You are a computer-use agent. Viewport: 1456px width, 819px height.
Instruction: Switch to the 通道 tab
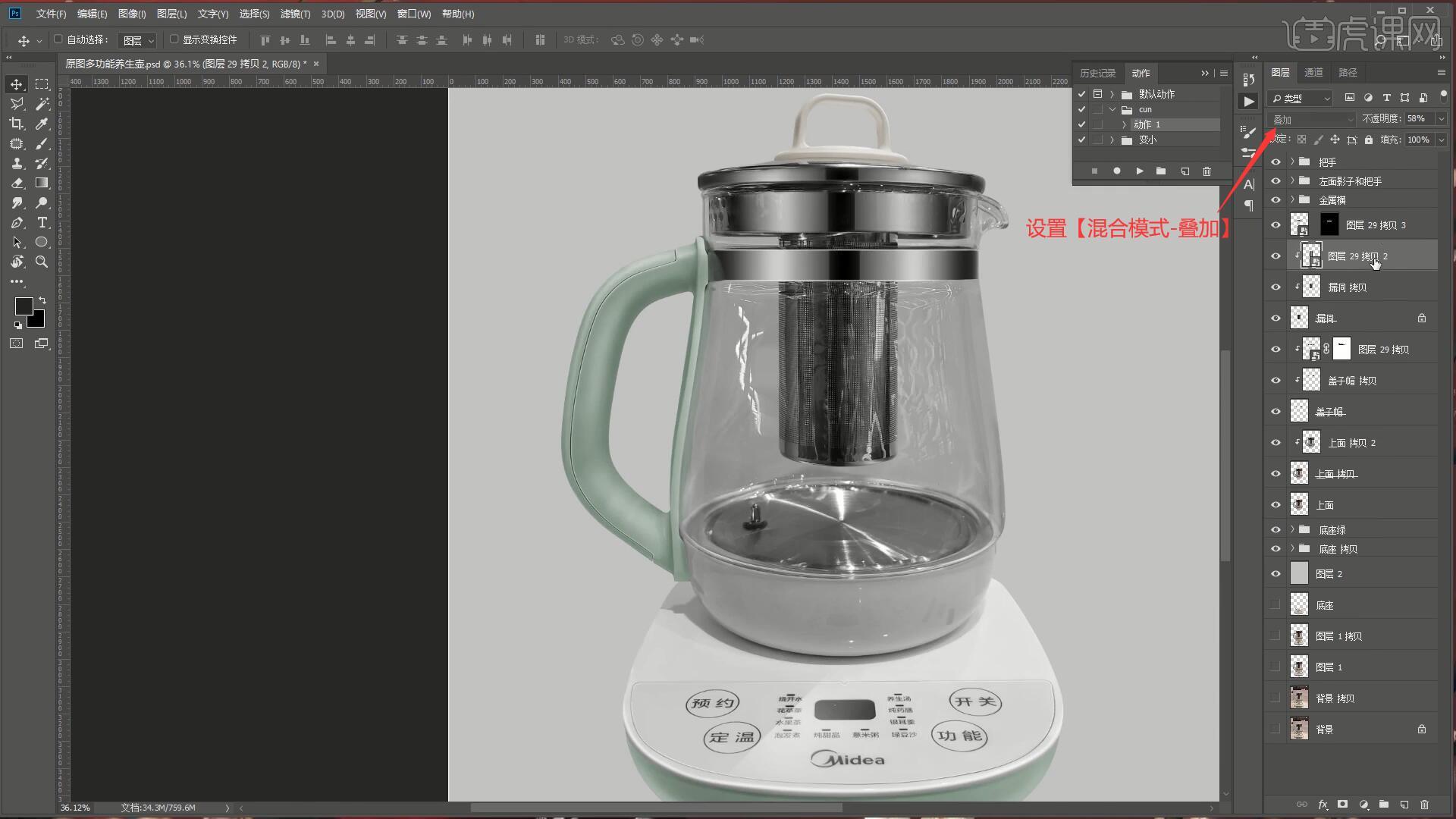[x=1313, y=73]
